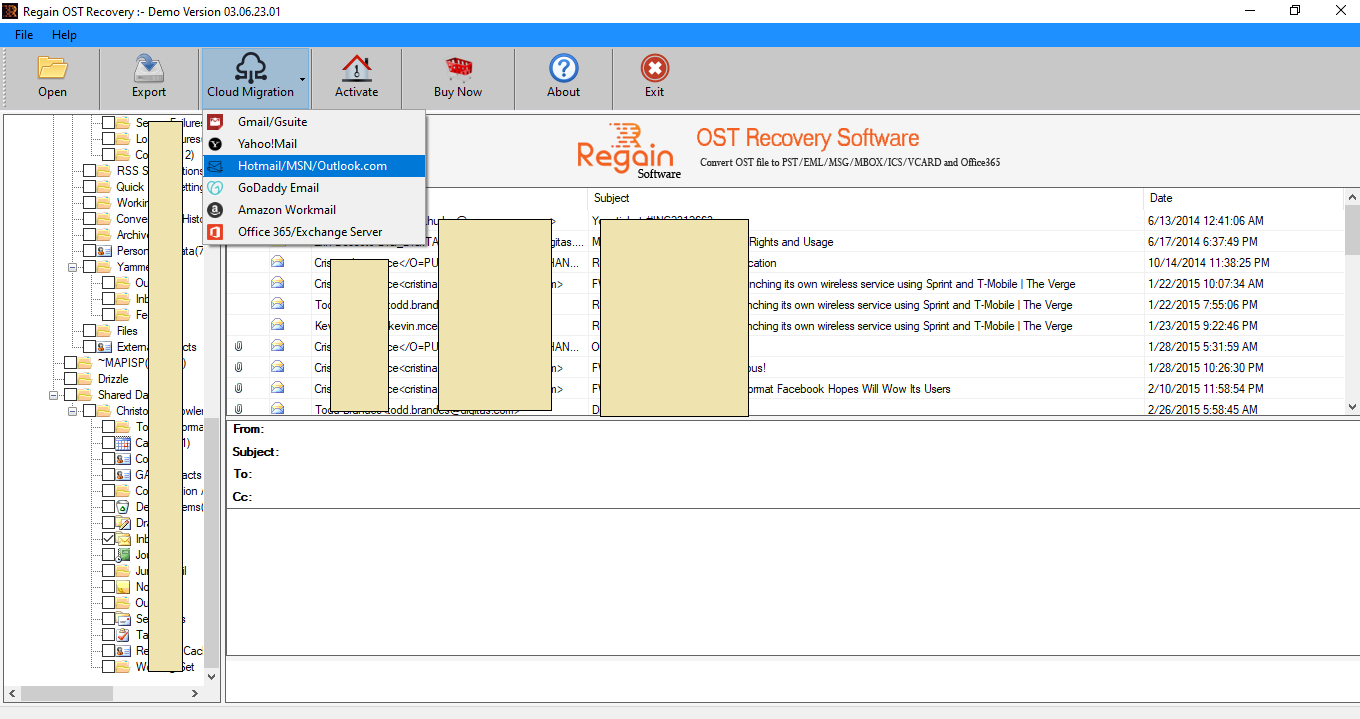
Task: Choose Hotmail/MSN/Outlook.com migration option
Action: click(x=315, y=166)
